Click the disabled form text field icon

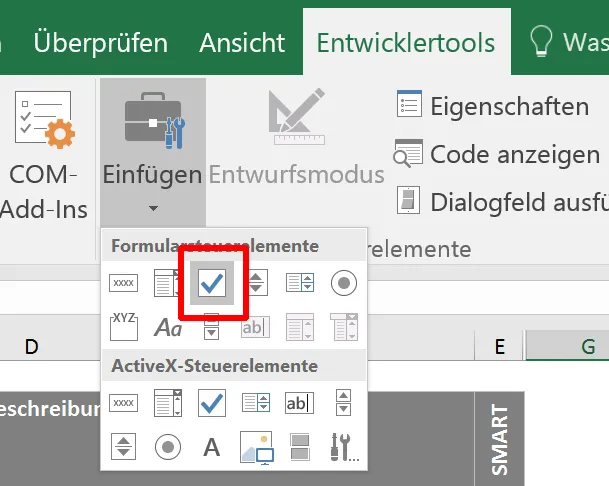click(x=255, y=327)
